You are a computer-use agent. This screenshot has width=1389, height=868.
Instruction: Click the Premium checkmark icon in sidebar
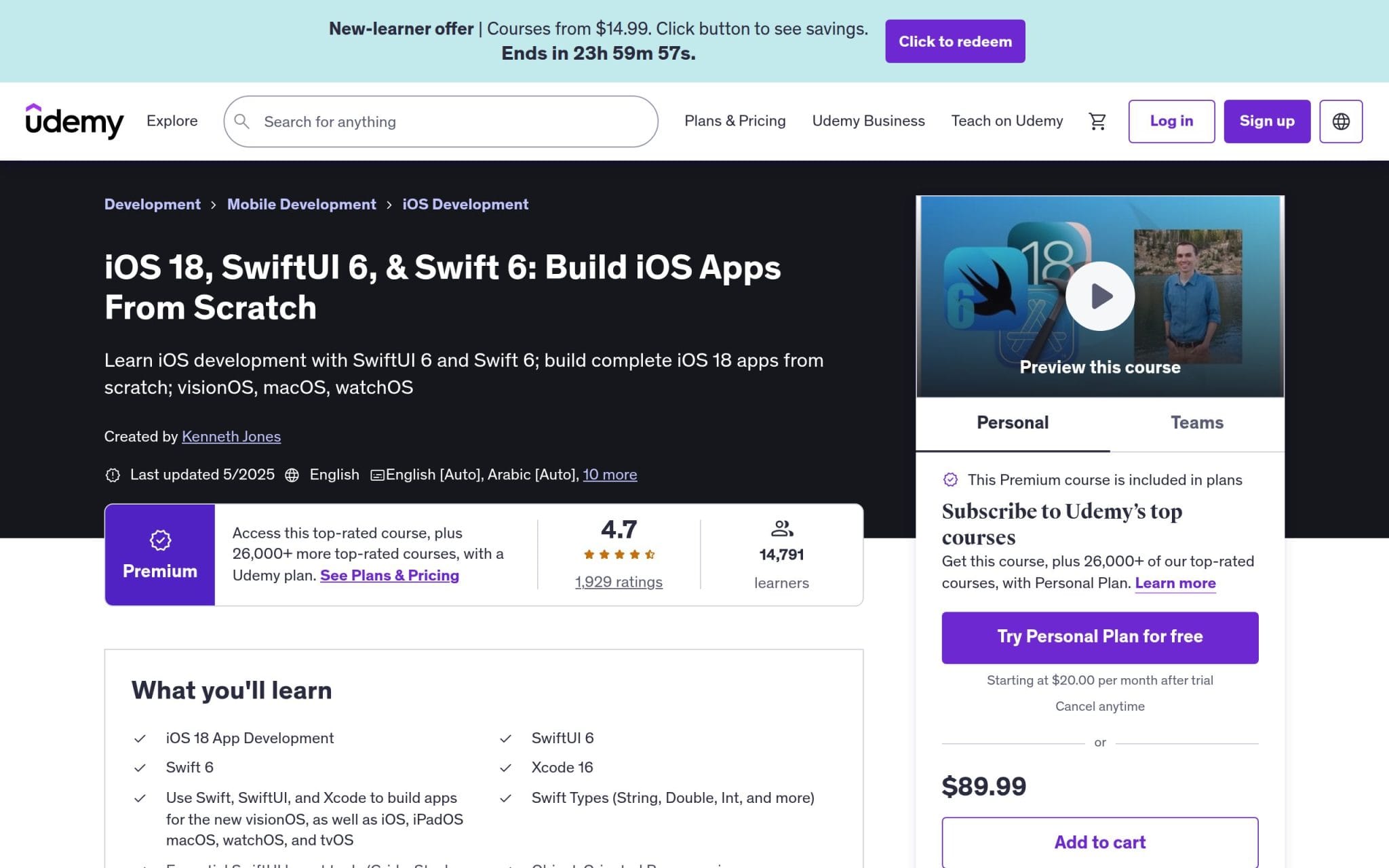(950, 480)
